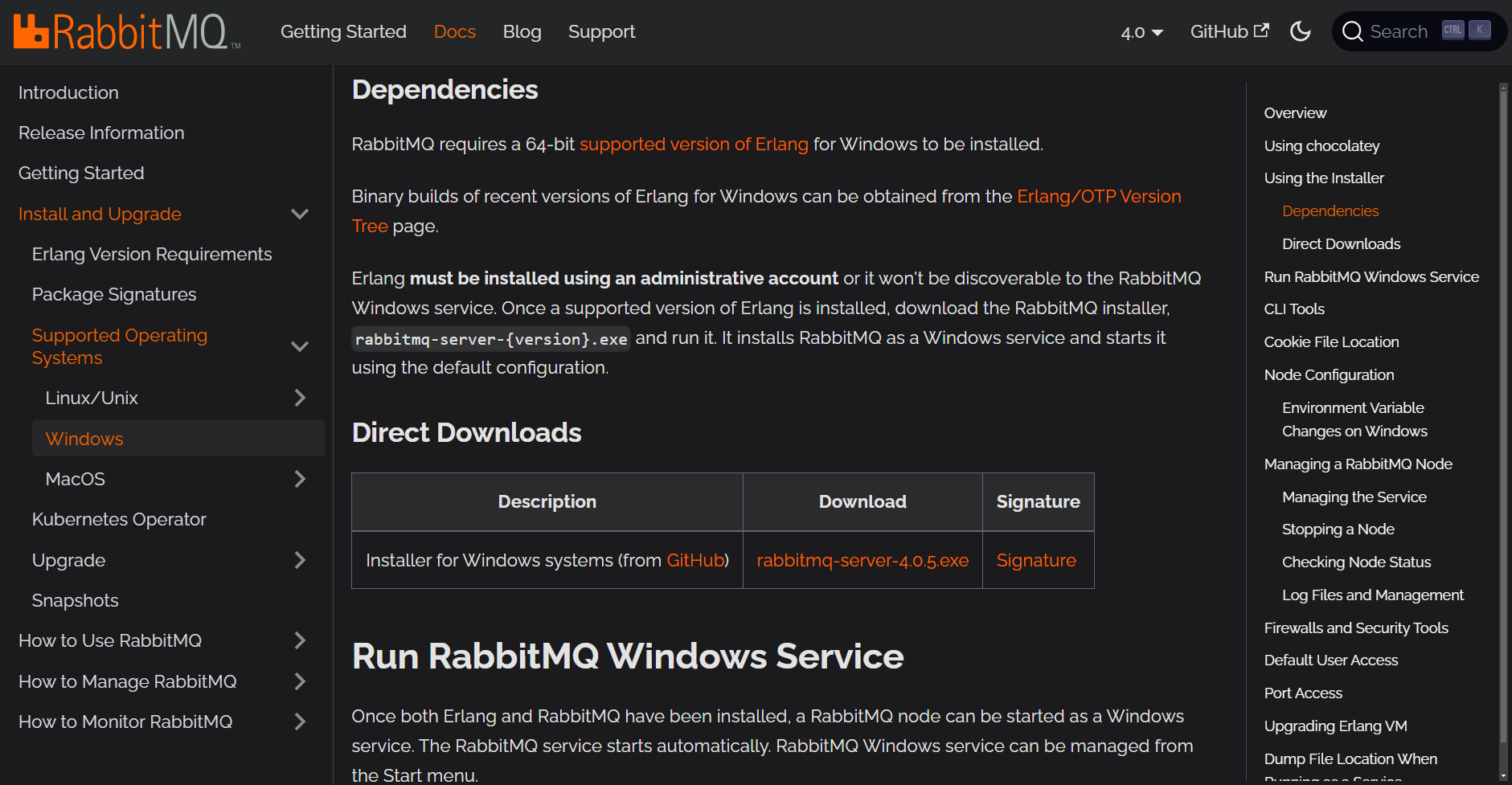Open Getting Started in left sidebar
The image size is (1512, 785).
tap(81, 173)
